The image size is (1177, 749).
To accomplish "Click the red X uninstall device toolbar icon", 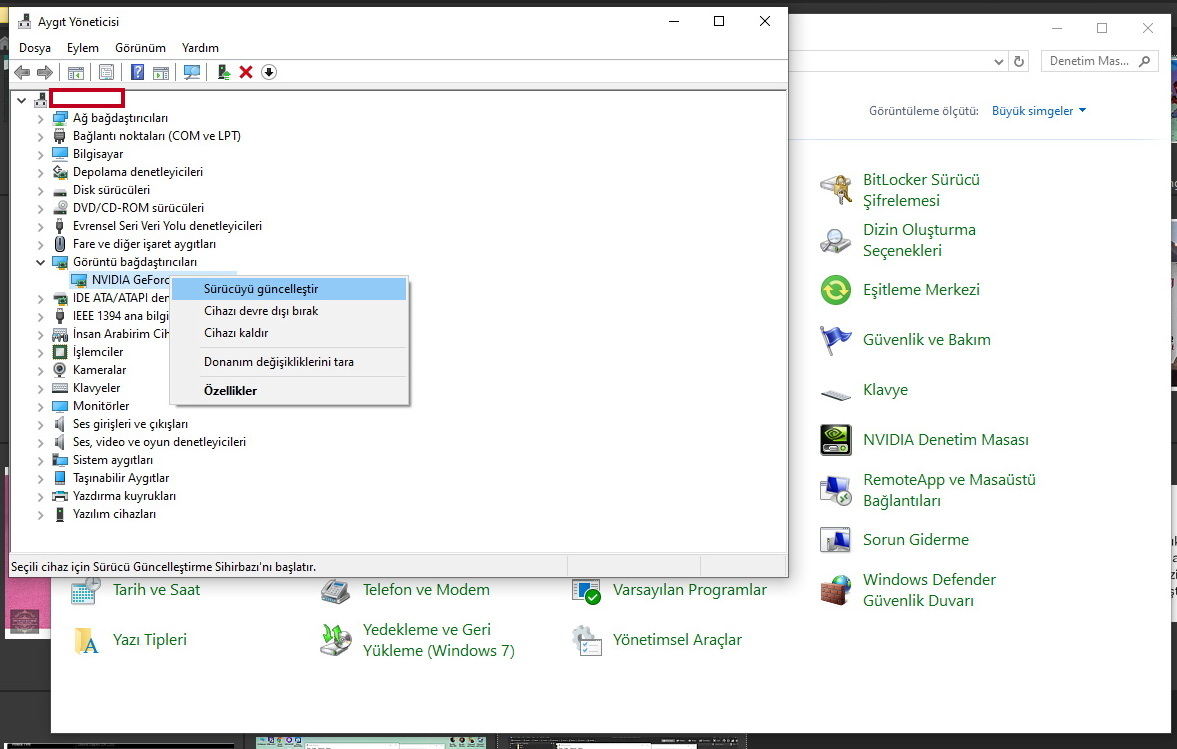I will tap(245, 72).
